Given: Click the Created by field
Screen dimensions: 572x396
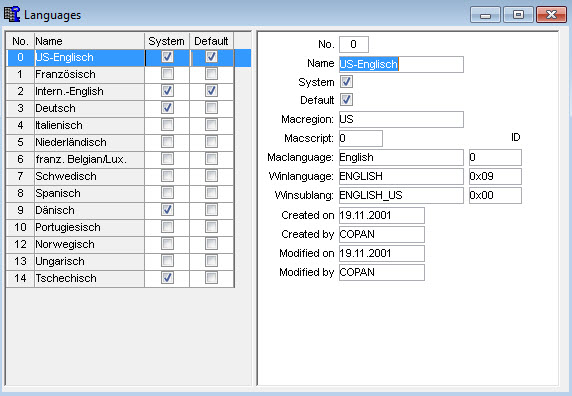Looking at the screenshot, I should (382, 234).
